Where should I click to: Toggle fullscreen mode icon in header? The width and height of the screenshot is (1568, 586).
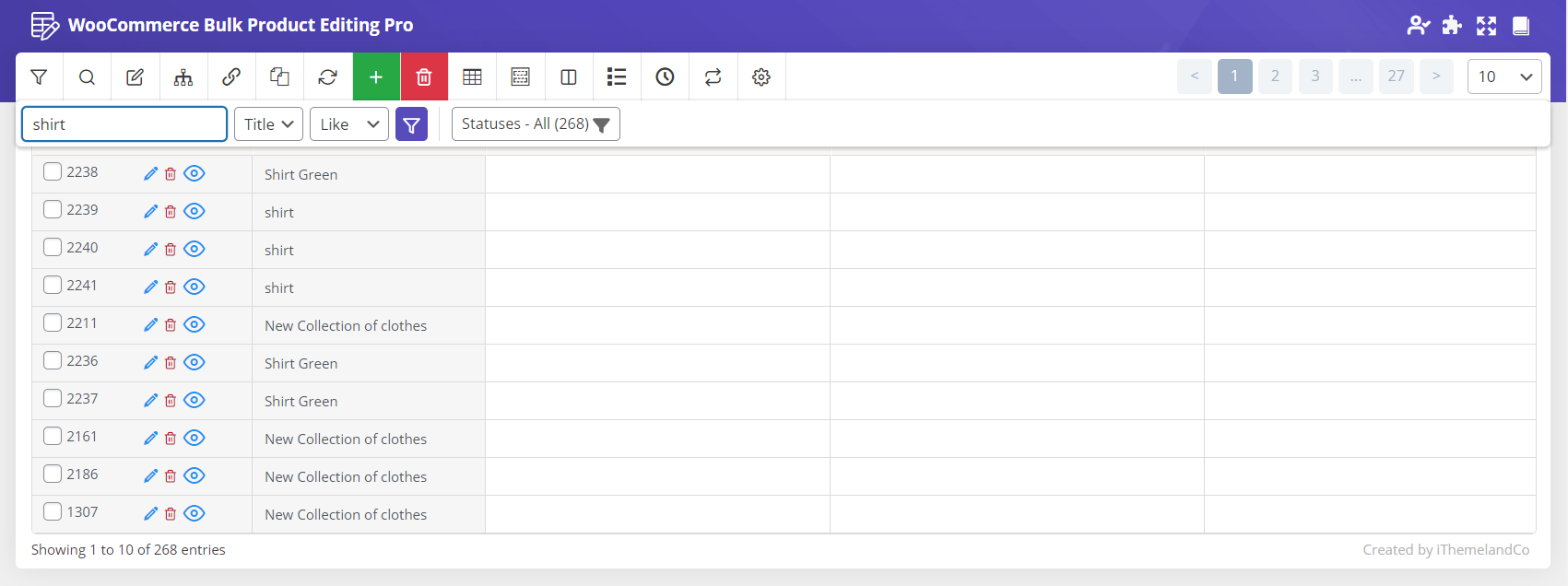click(x=1486, y=26)
